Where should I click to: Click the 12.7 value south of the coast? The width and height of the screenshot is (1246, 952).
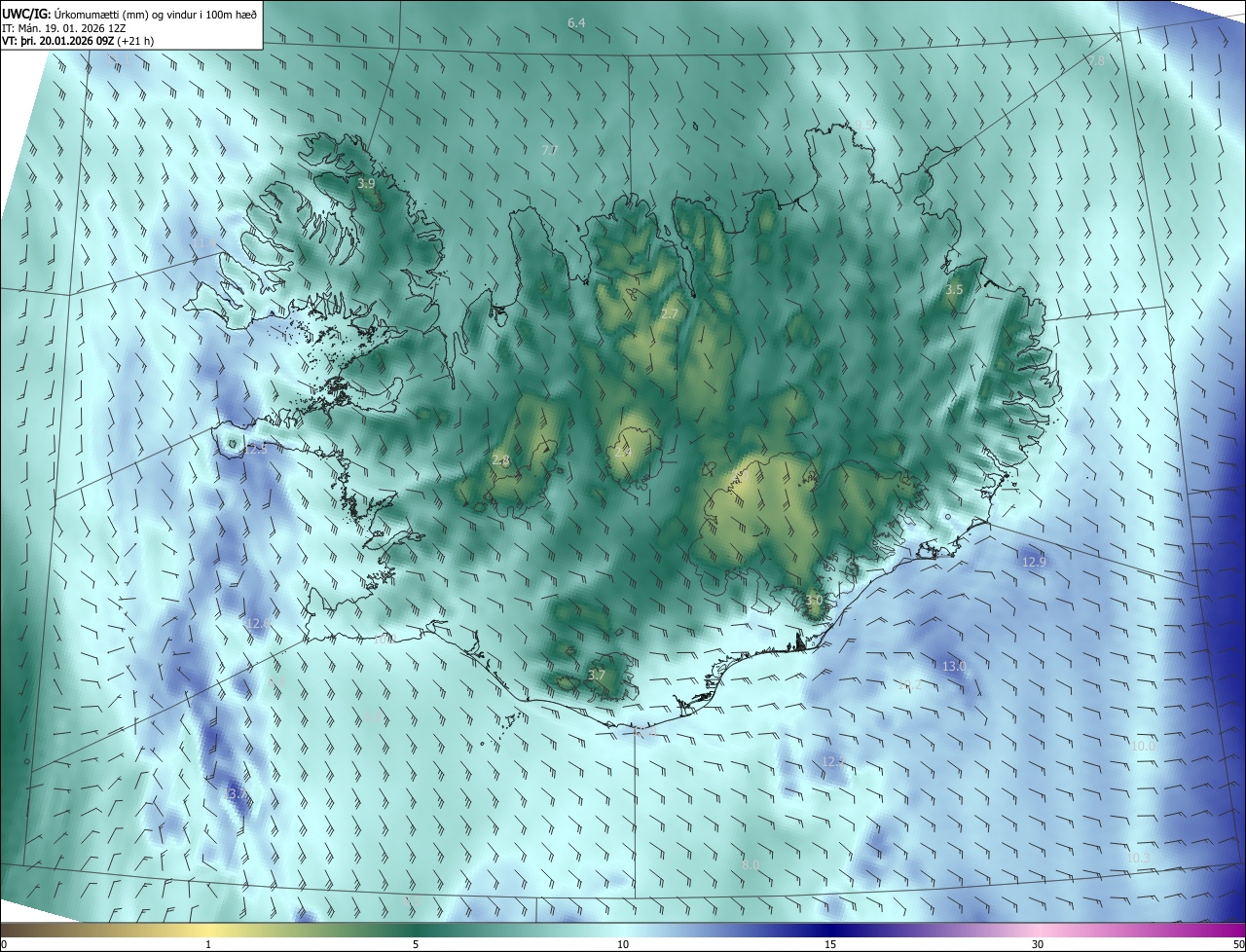point(833,761)
